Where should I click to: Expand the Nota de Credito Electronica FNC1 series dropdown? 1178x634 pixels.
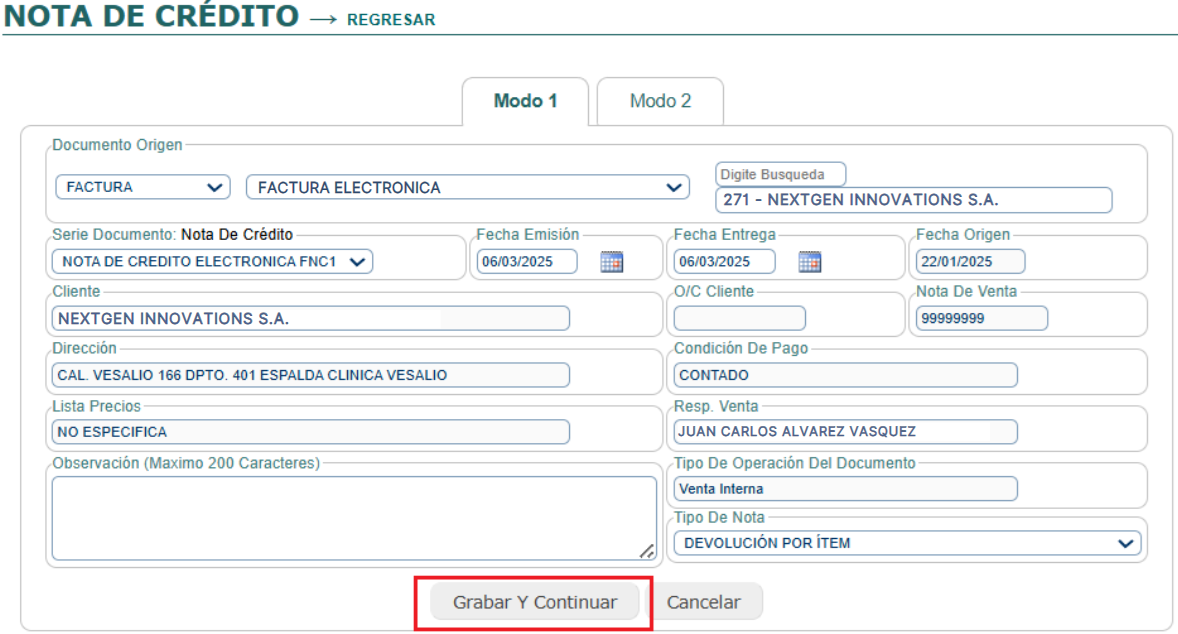click(x=212, y=262)
